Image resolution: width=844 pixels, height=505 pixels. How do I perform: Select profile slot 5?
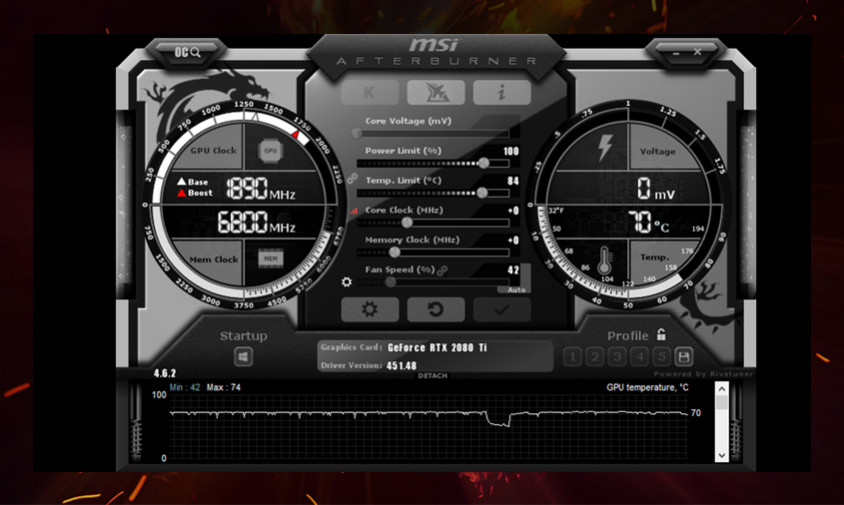tap(662, 356)
